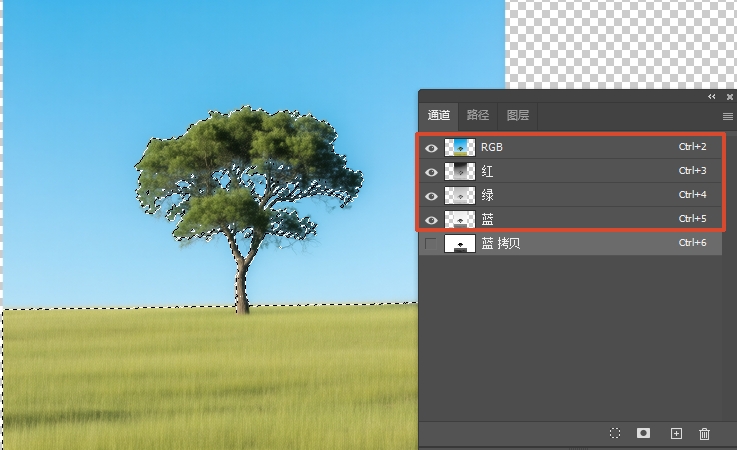Switch to the 图层 tab

tap(517, 115)
